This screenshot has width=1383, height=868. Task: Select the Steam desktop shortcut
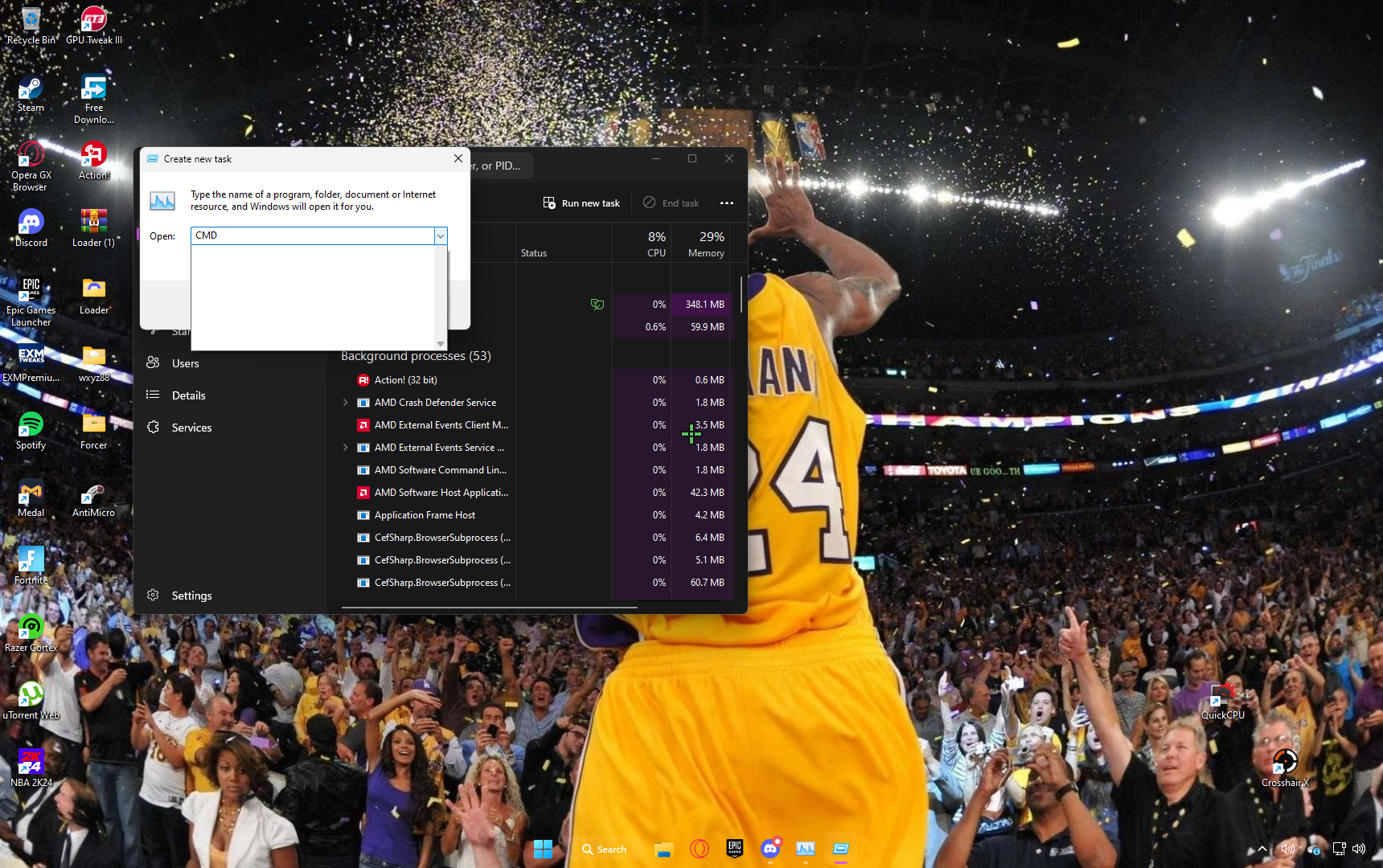pyautogui.click(x=31, y=93)
